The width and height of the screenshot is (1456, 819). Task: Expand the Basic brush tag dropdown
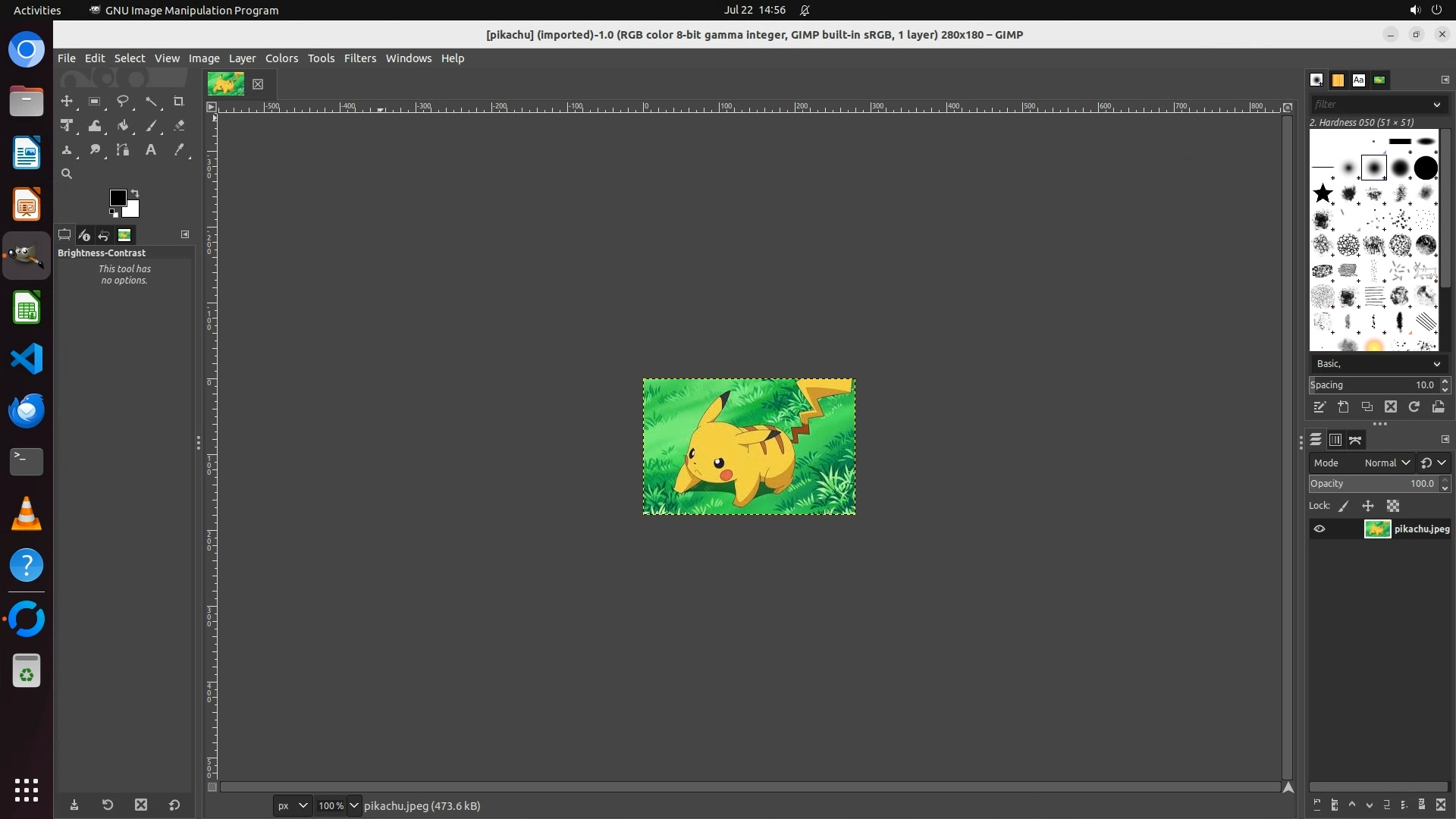click(1378, 364)
